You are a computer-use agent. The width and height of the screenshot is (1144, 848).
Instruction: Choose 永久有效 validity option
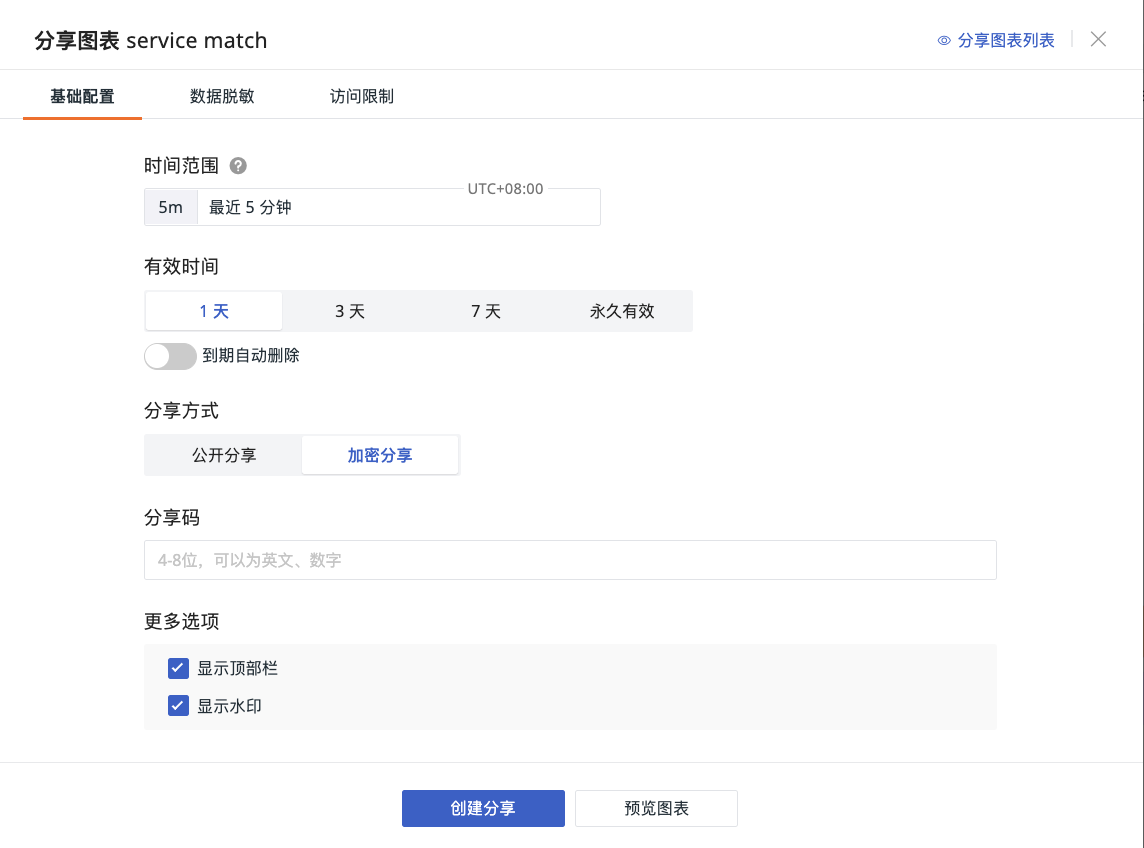622,311
